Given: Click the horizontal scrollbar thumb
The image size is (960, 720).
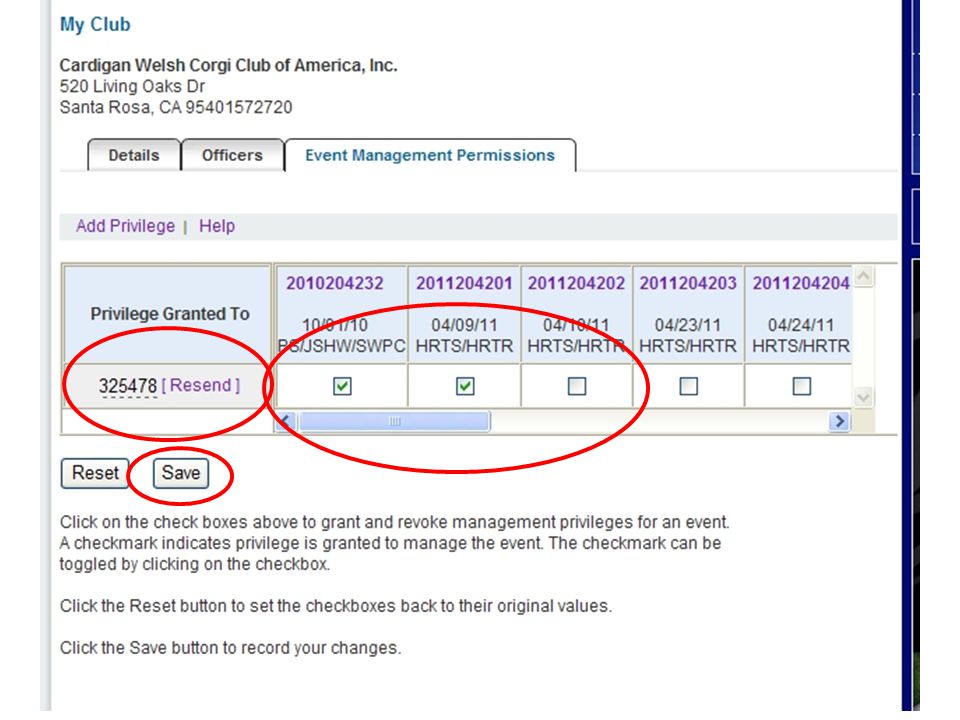Looking at the screenshot, I should pos(394,421).
